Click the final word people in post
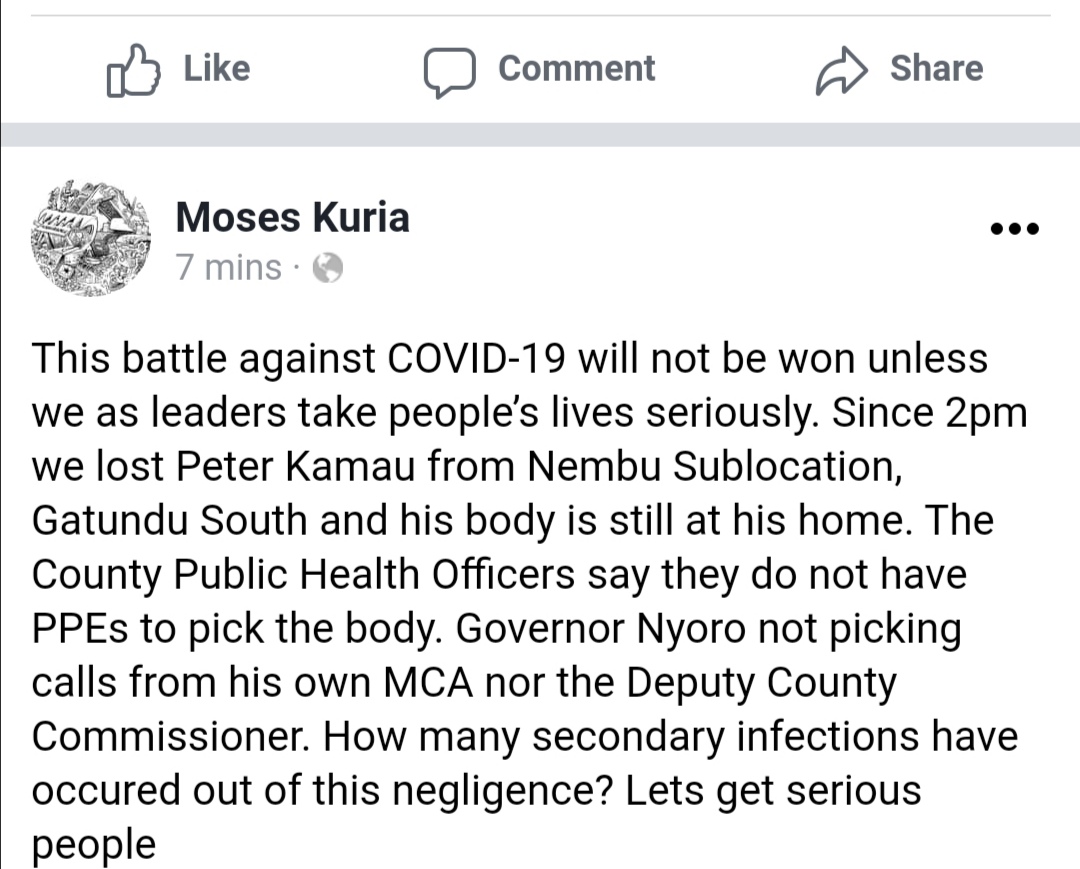1080x869 pixels. click(x=94, y=845)
